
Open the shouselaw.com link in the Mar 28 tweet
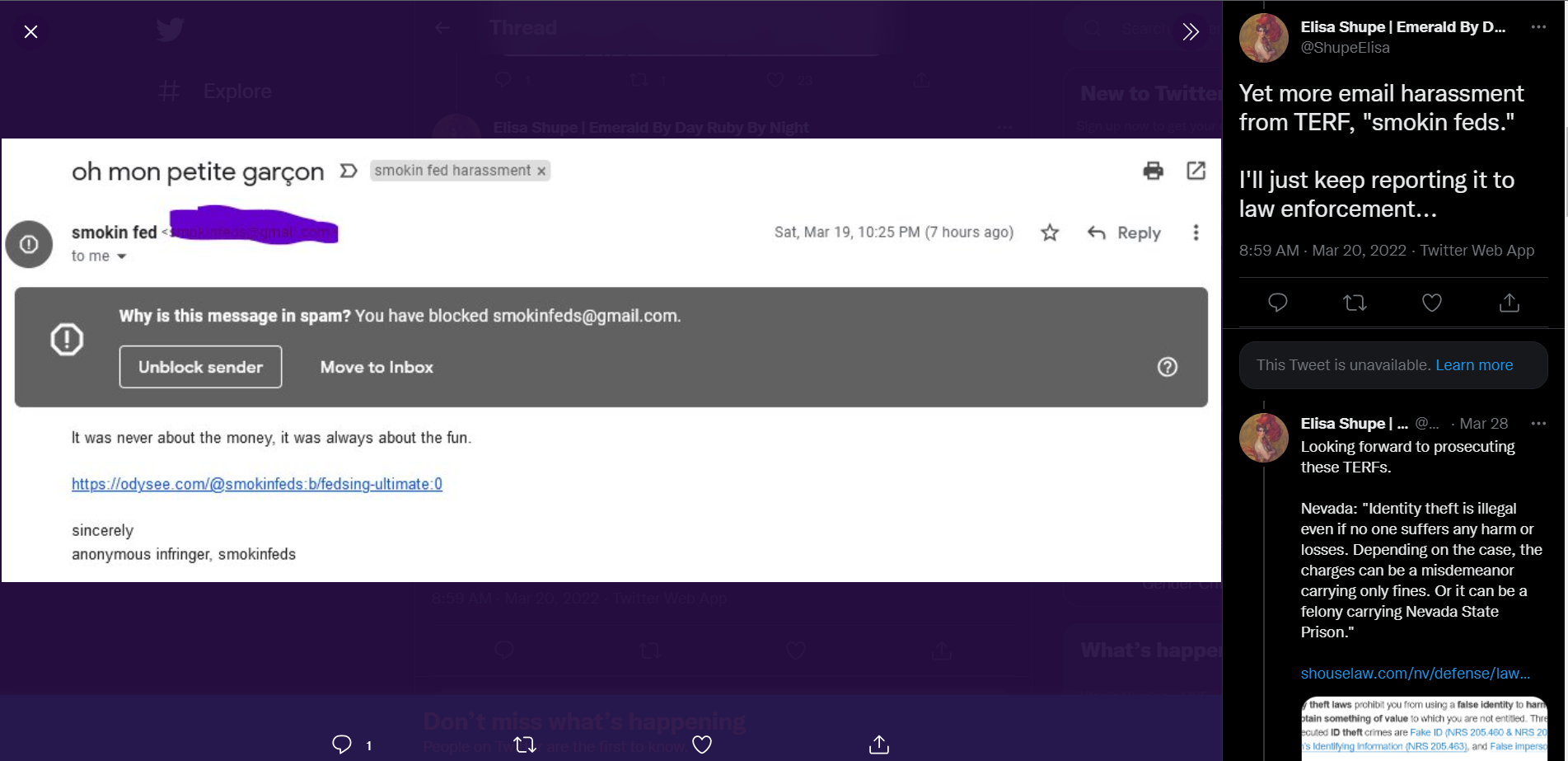[x=1415, y=674]
